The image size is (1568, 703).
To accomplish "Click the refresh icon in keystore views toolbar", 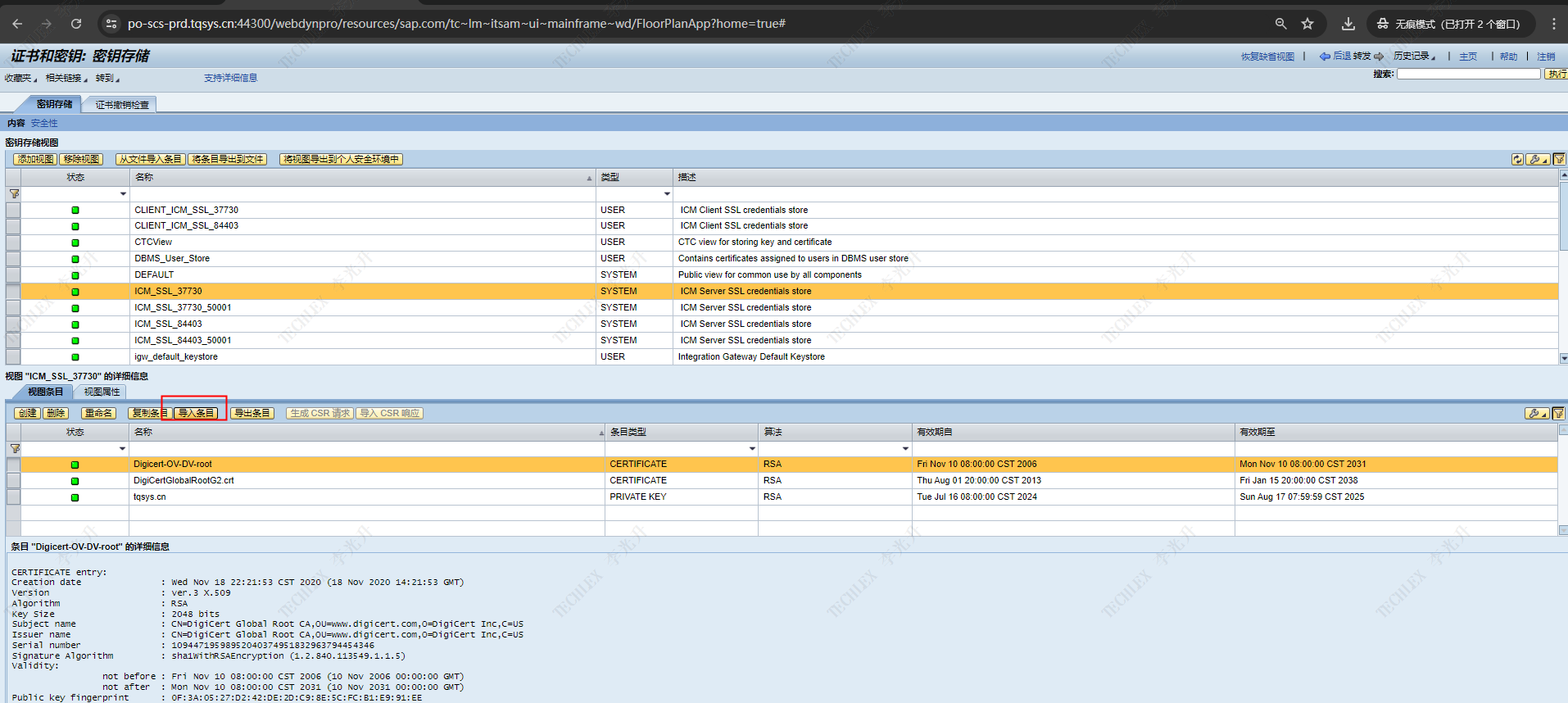I will coord(1517,160).
